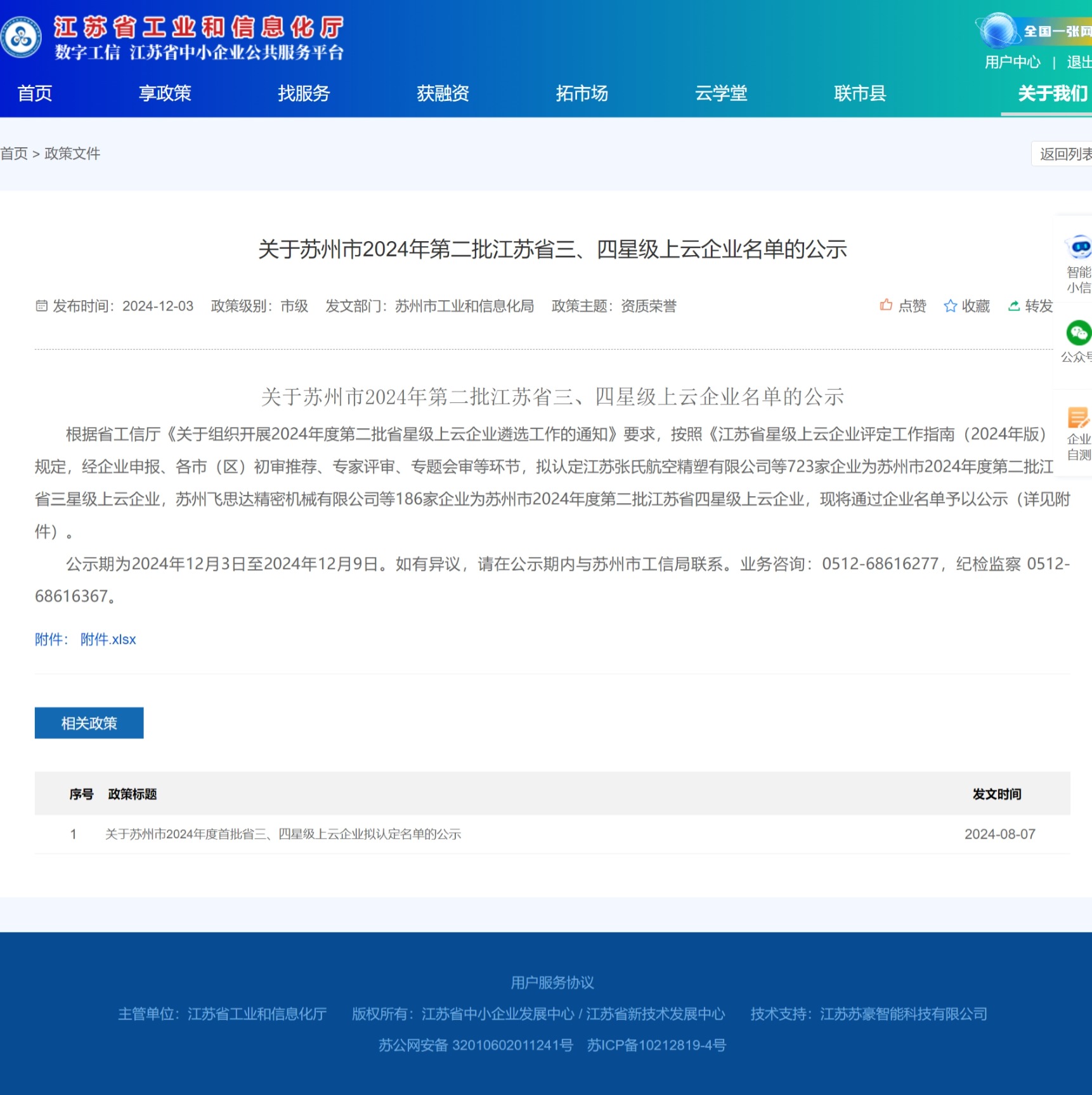Open the 智能小信 robot assistant
This screenshot has height=1095, width=1092.
coord(1079,247)
